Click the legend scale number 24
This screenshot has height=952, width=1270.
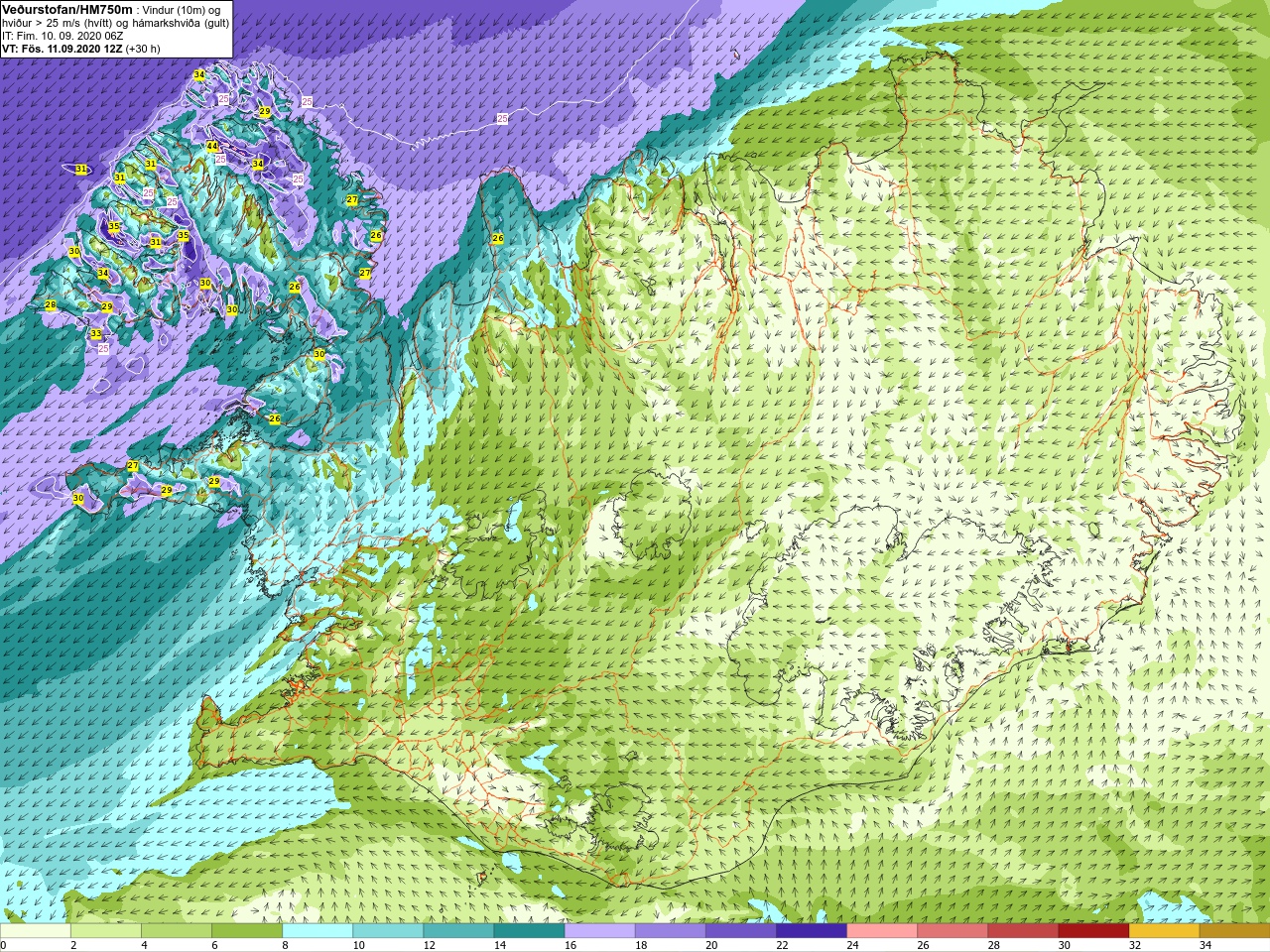[851, 945]
